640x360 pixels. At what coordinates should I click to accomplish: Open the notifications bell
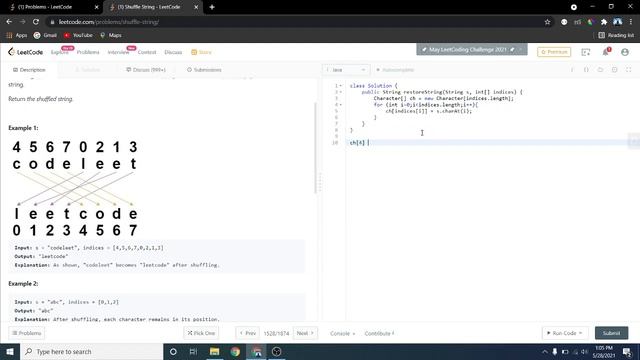tap(606, 52)
